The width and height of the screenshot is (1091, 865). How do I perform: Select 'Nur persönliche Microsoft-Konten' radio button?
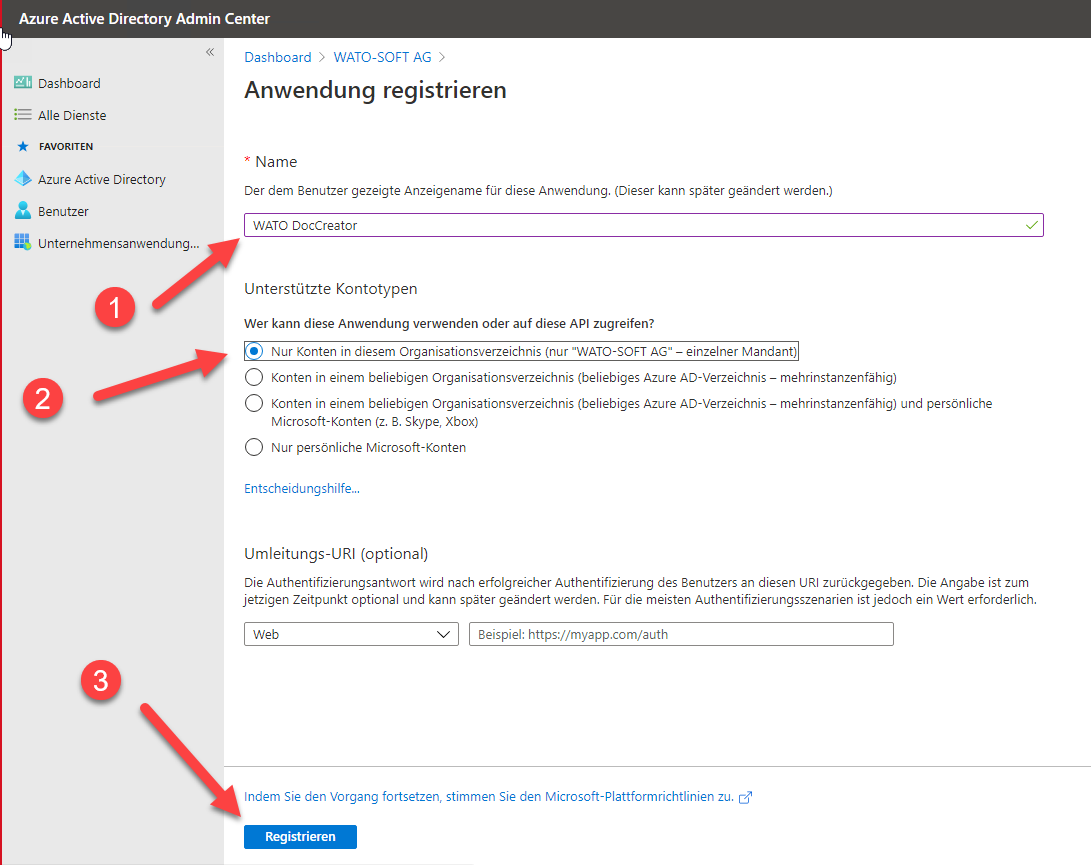click(254, 447)
